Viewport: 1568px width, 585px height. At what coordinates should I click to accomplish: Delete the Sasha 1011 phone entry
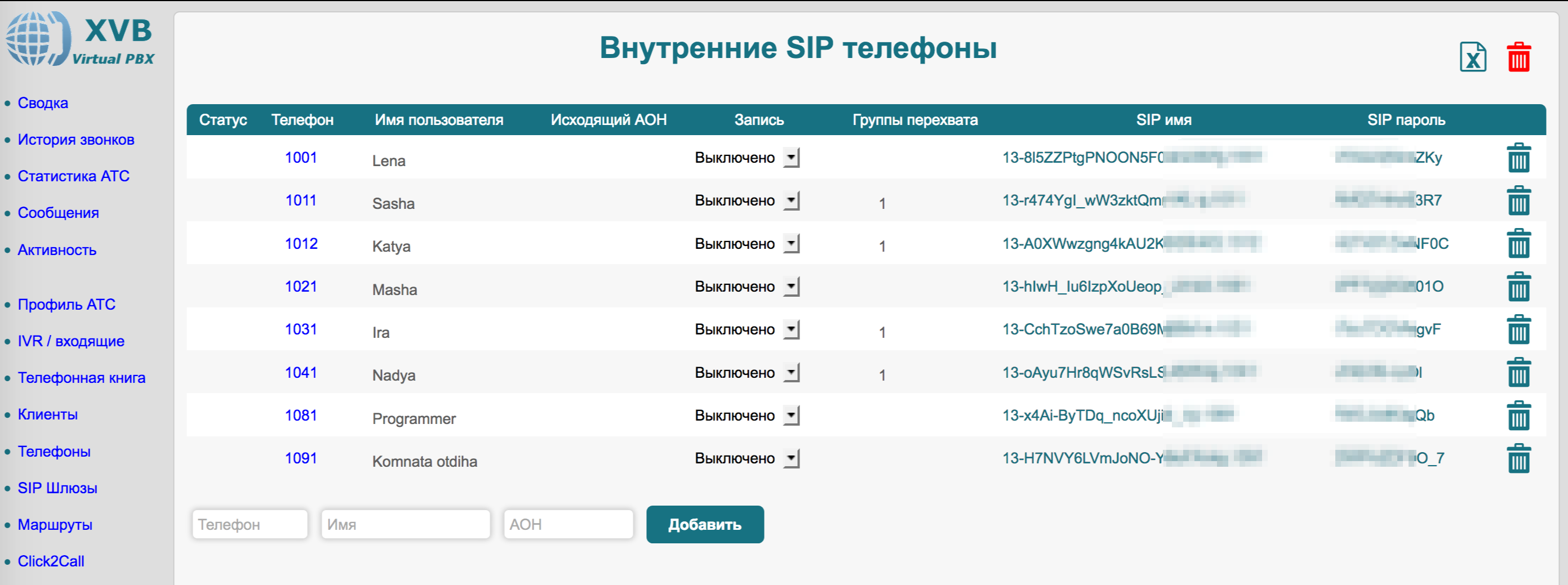point(1518,200)
